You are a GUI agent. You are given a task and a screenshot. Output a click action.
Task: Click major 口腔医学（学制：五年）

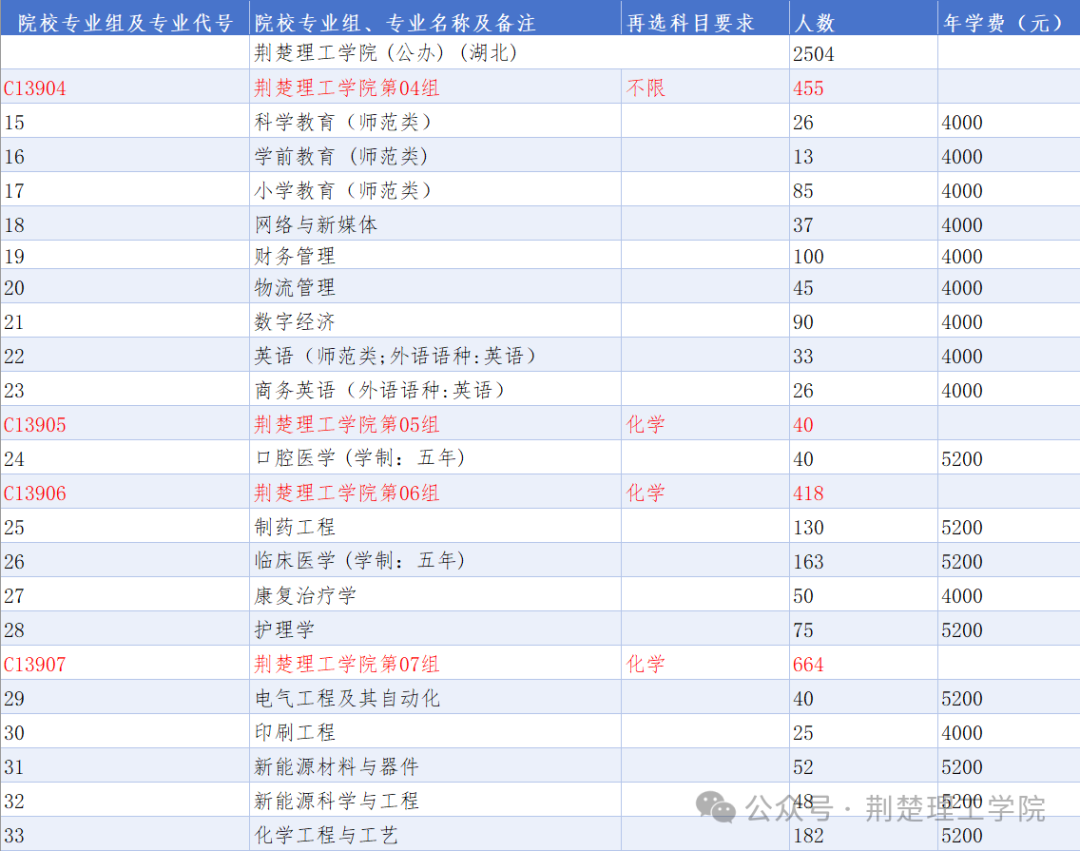(360, 458)
